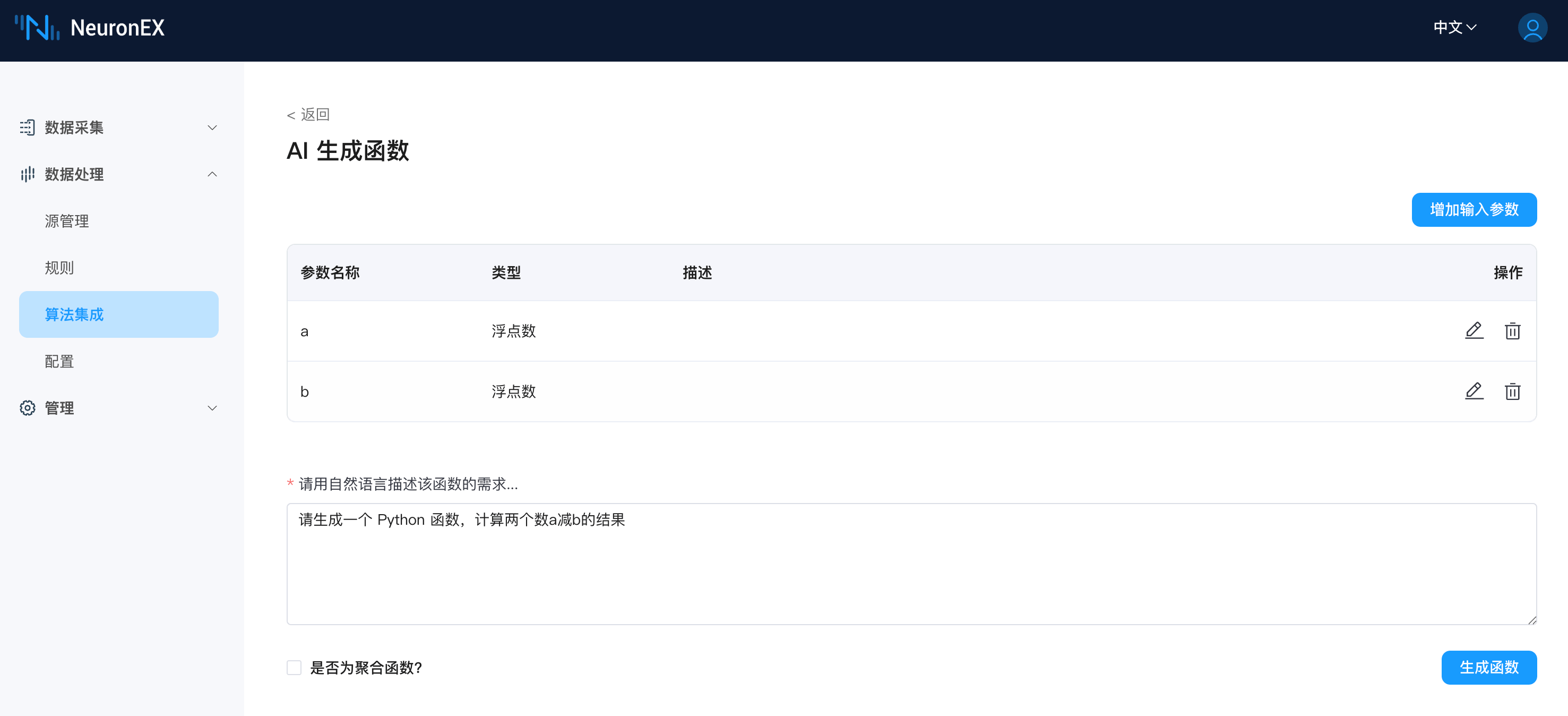
Task: Click the edit pencil icon for parameter a
Action: [x=1474, y=330]
